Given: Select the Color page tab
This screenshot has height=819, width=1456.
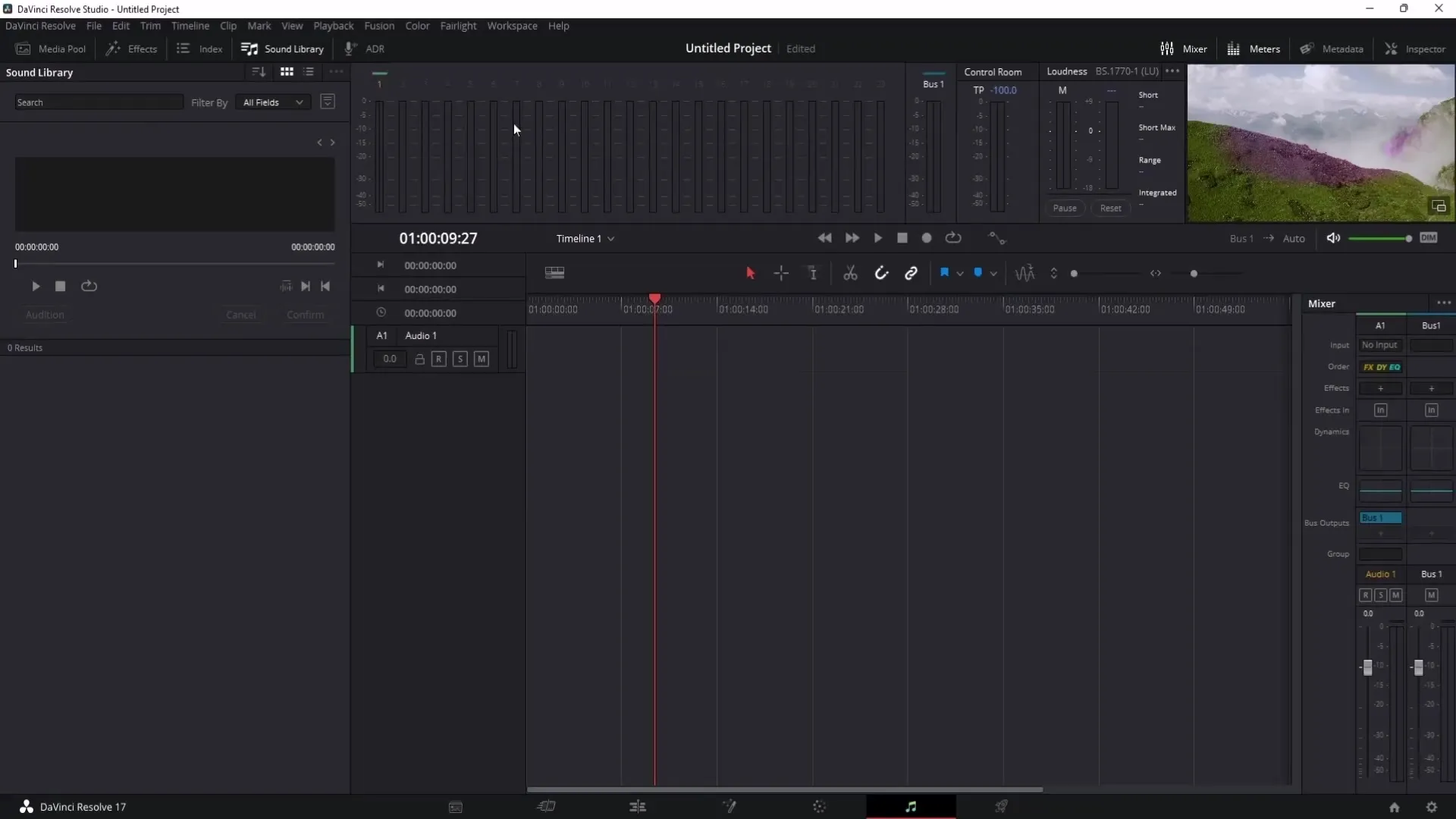Looking at the screenshot, I should pyautogui.click(x=819, y=806).
